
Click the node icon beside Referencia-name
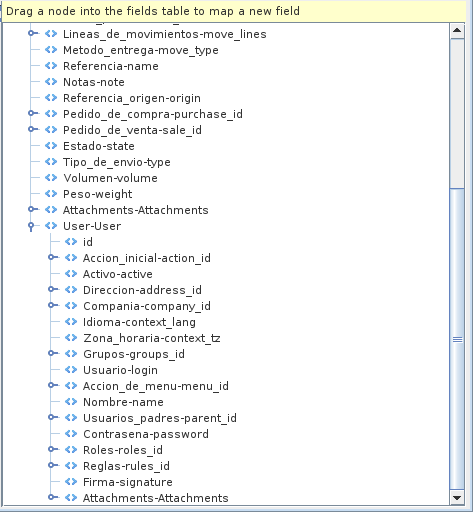coord(51,66)
